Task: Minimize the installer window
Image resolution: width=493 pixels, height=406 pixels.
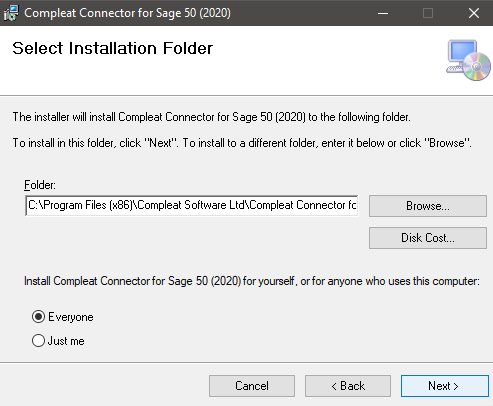Action: click(383, 13)
